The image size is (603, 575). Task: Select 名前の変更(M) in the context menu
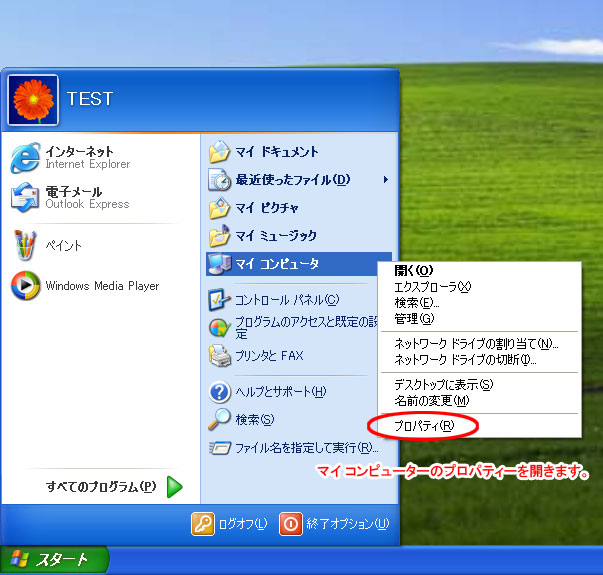(432, 401)
